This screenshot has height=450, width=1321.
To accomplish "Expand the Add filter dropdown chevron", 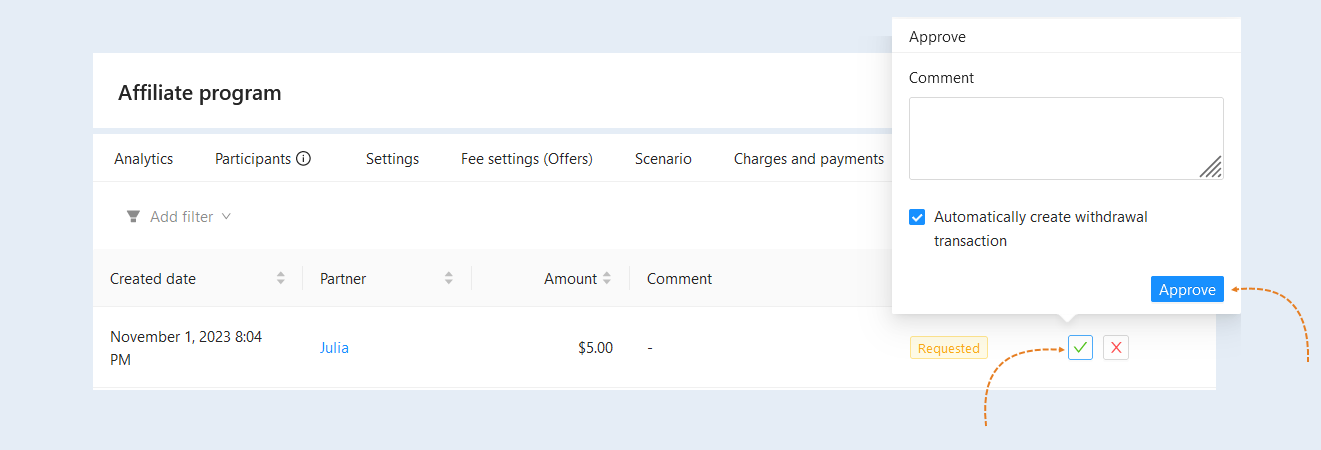I will [x=226, y=216].
